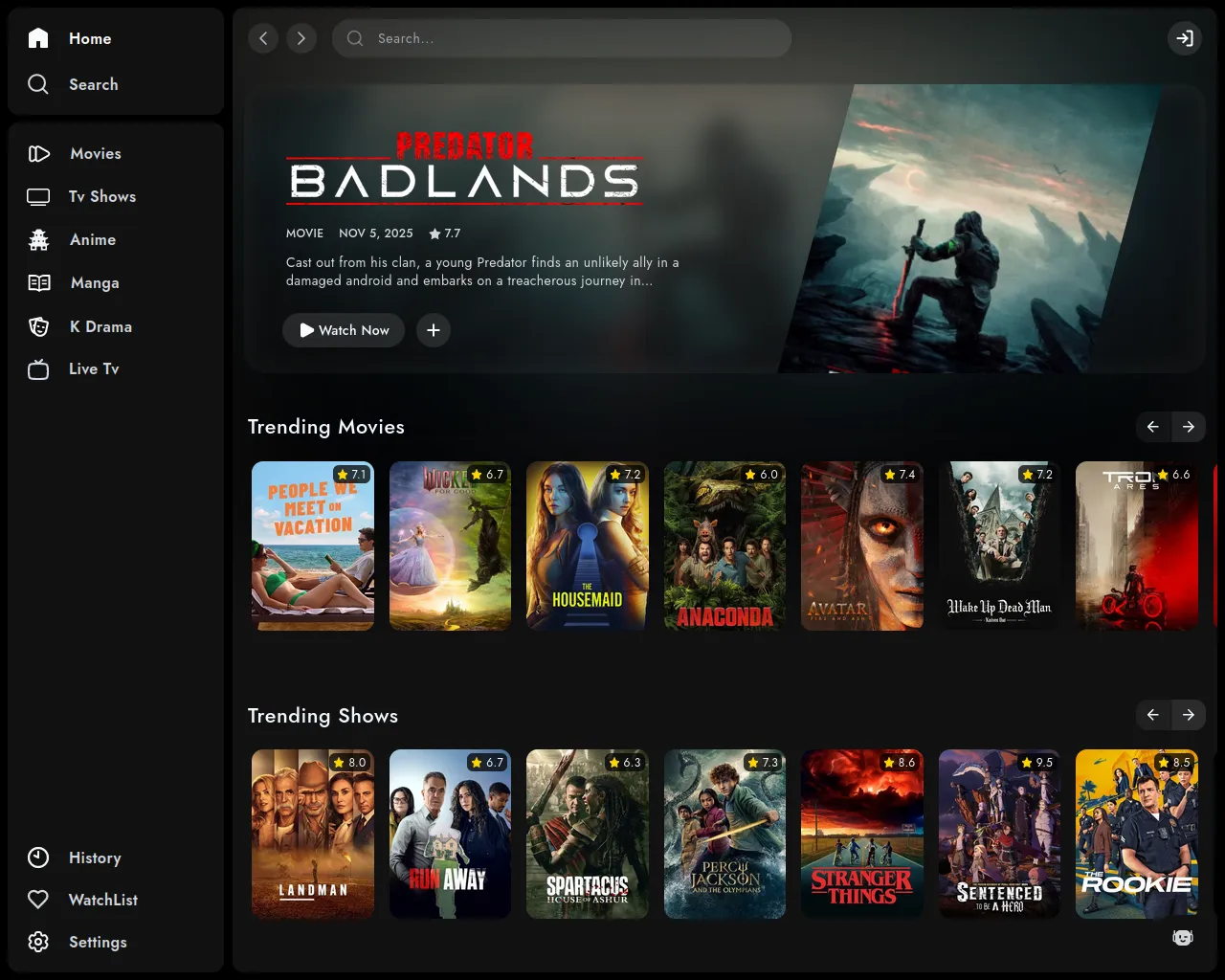Image resolution: width=1225 pixels, height=980 pixels.
Task: Open History clock icon
Action: click(38, 857)
